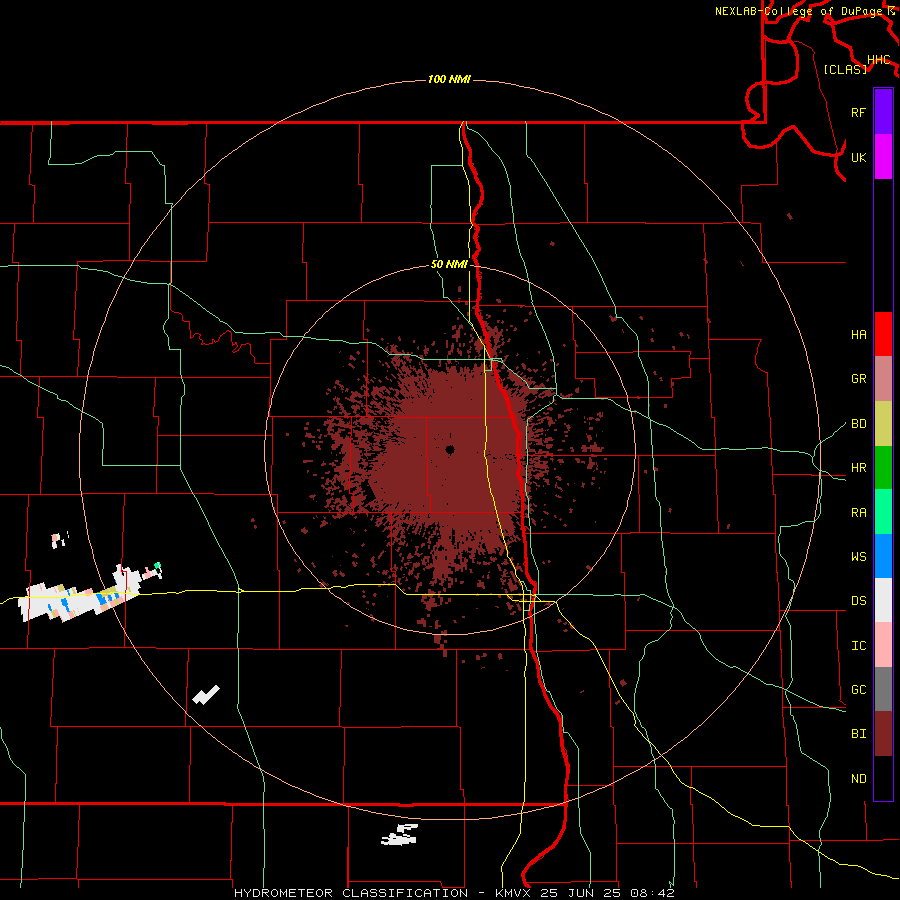Viewport: 900px width, 900px height.
Task: Click the '08:42' timestamp
Action: coord(651,893)
